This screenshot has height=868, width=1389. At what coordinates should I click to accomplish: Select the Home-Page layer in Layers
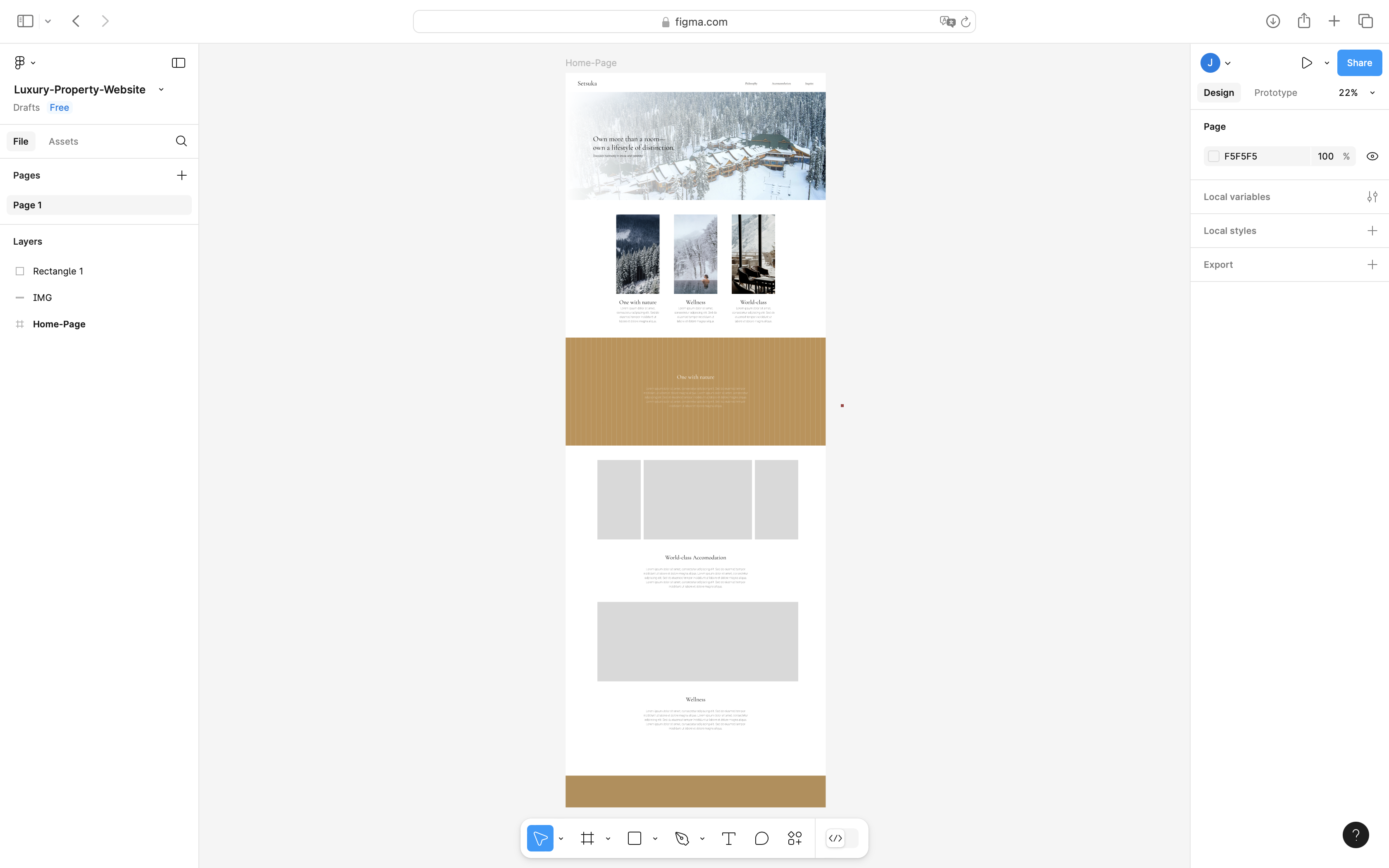[59, 324]
